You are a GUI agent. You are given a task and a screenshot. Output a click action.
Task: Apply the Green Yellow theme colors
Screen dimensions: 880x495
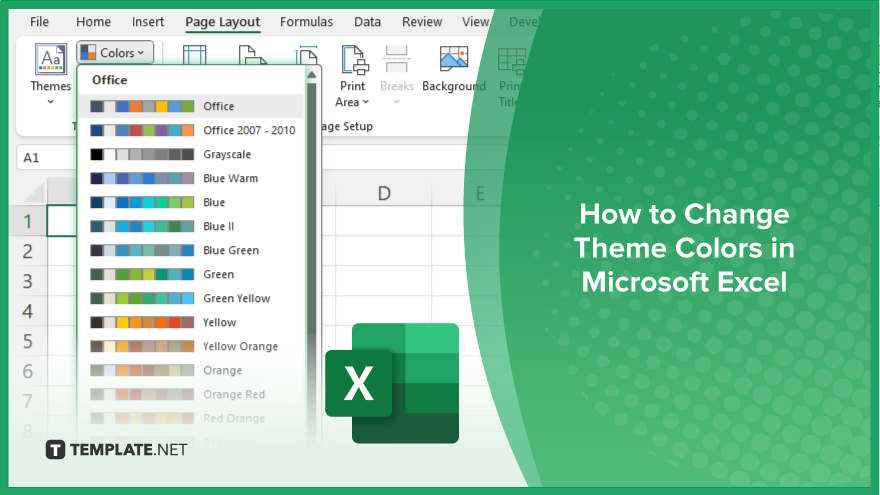[192, 299]
